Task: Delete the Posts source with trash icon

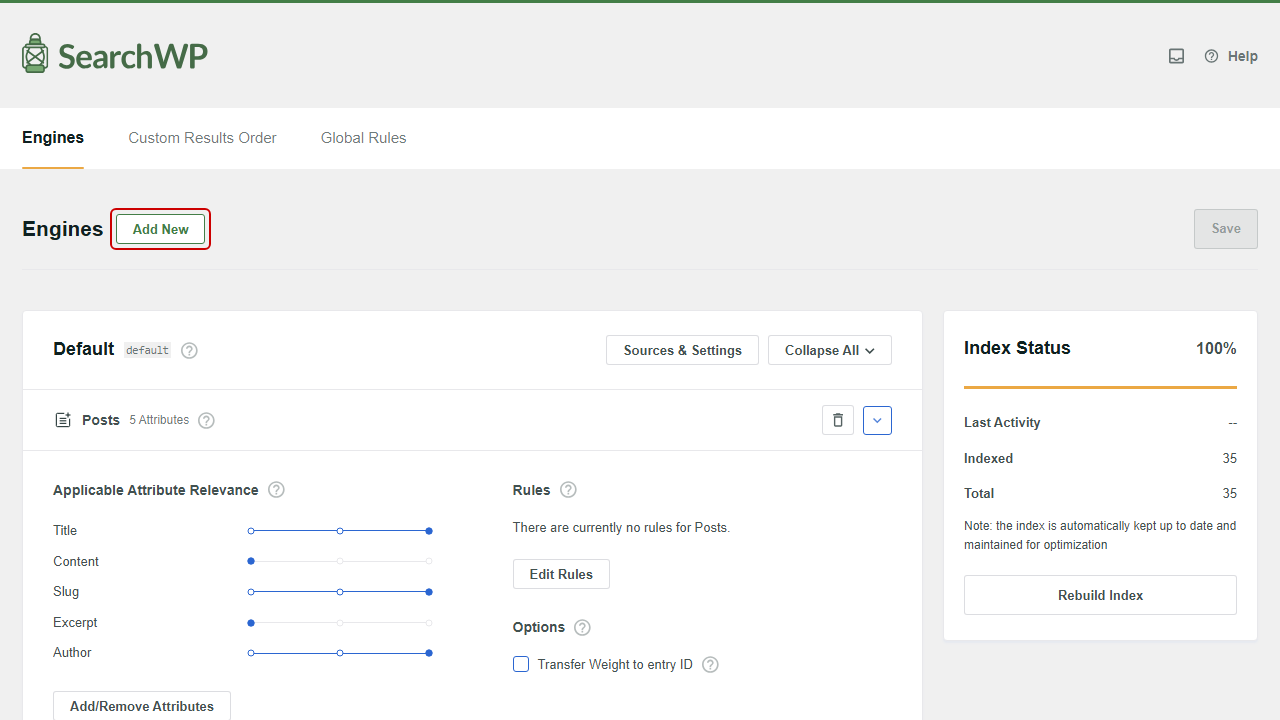Action: (x=838, y=420)
